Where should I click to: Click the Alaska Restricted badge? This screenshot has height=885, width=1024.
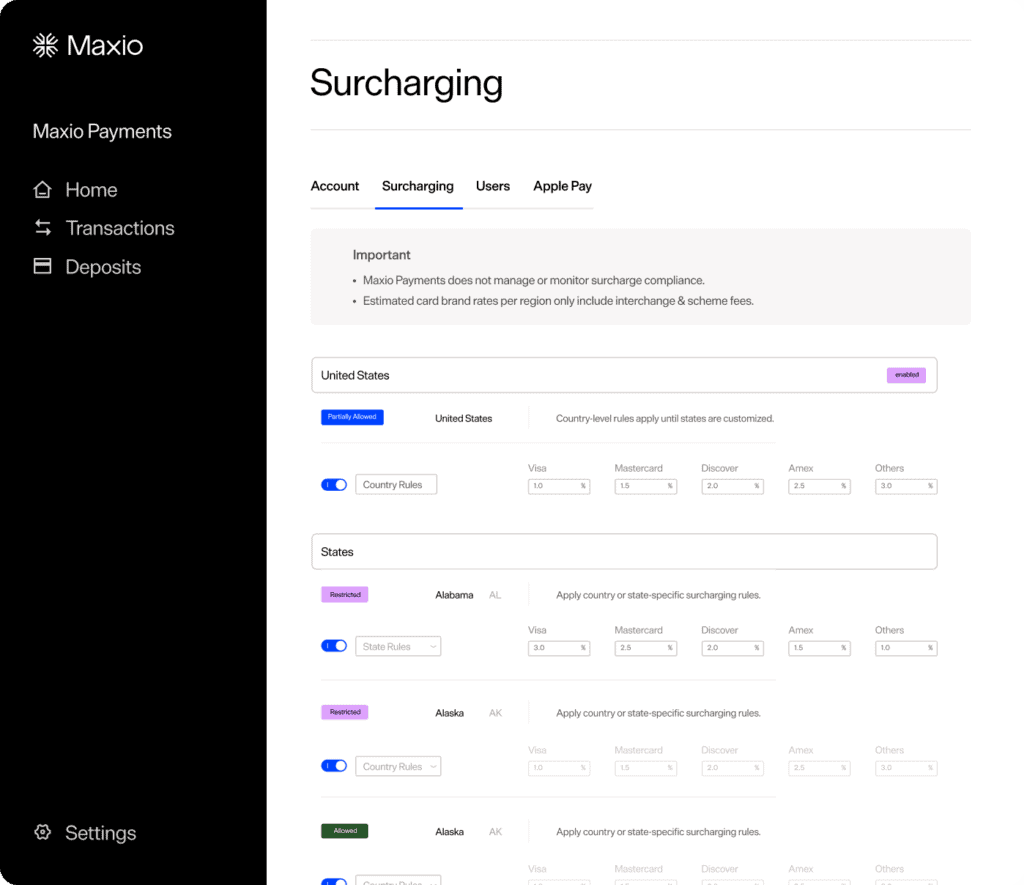coord(345,712)
